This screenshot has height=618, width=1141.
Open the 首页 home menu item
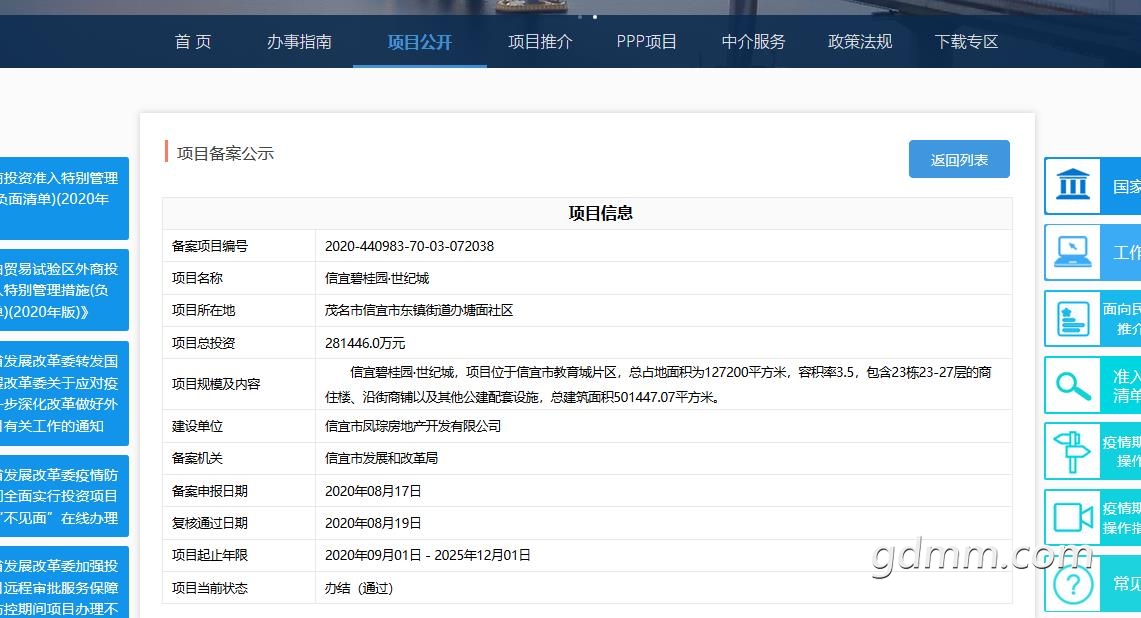193,42
